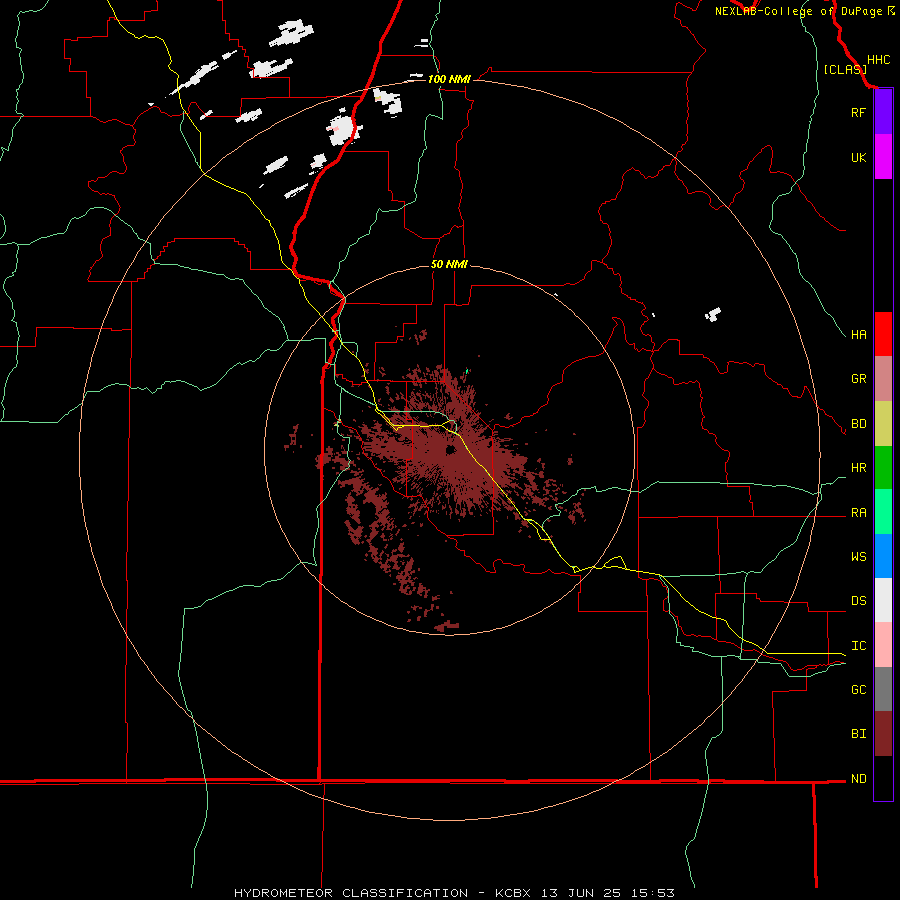Click the "50 NMI" range ring label
This screenshot has height=900, width=900.
click(449, 264)
